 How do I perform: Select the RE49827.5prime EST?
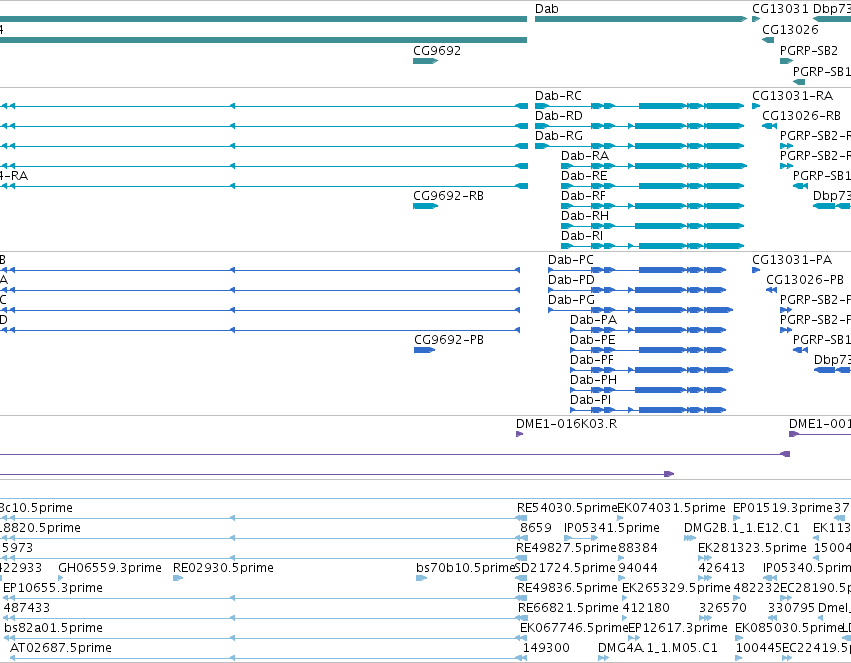pos(521,558)
